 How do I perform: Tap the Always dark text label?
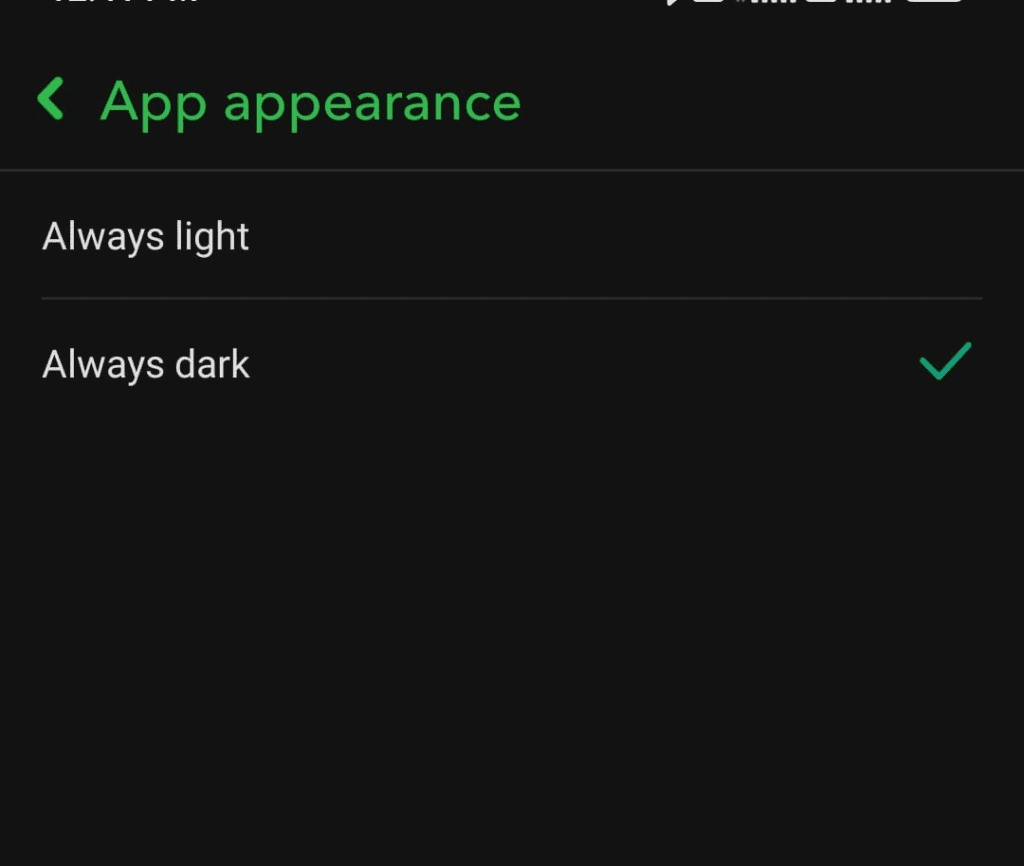146,363
